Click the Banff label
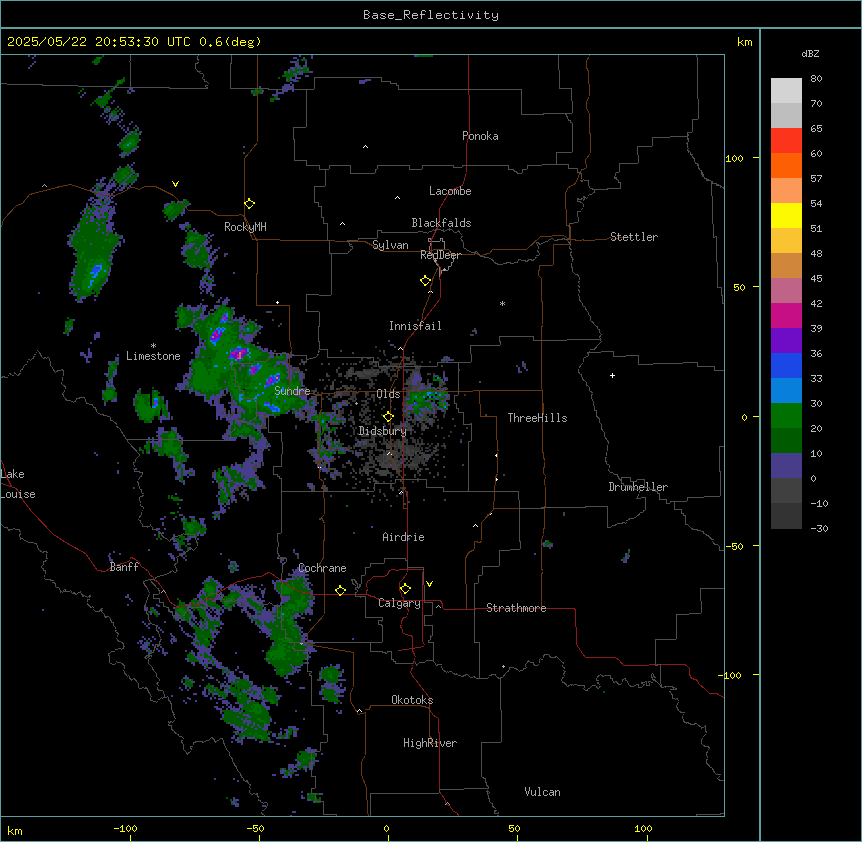This screenshot has width=862, height=842. (x=124, y=567)
